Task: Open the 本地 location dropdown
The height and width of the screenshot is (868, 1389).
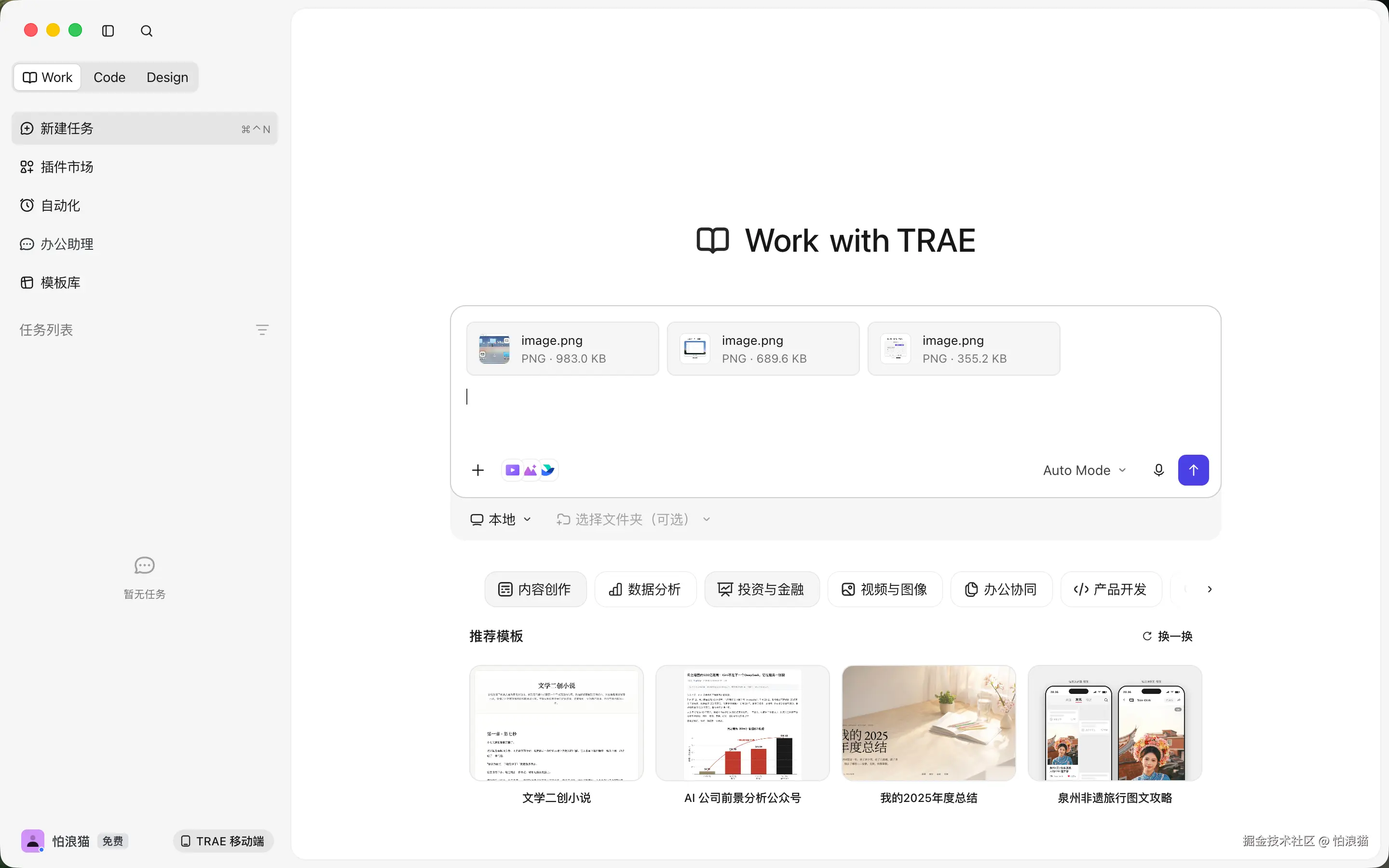Action: pyautogui.click(x=501, y=519)
